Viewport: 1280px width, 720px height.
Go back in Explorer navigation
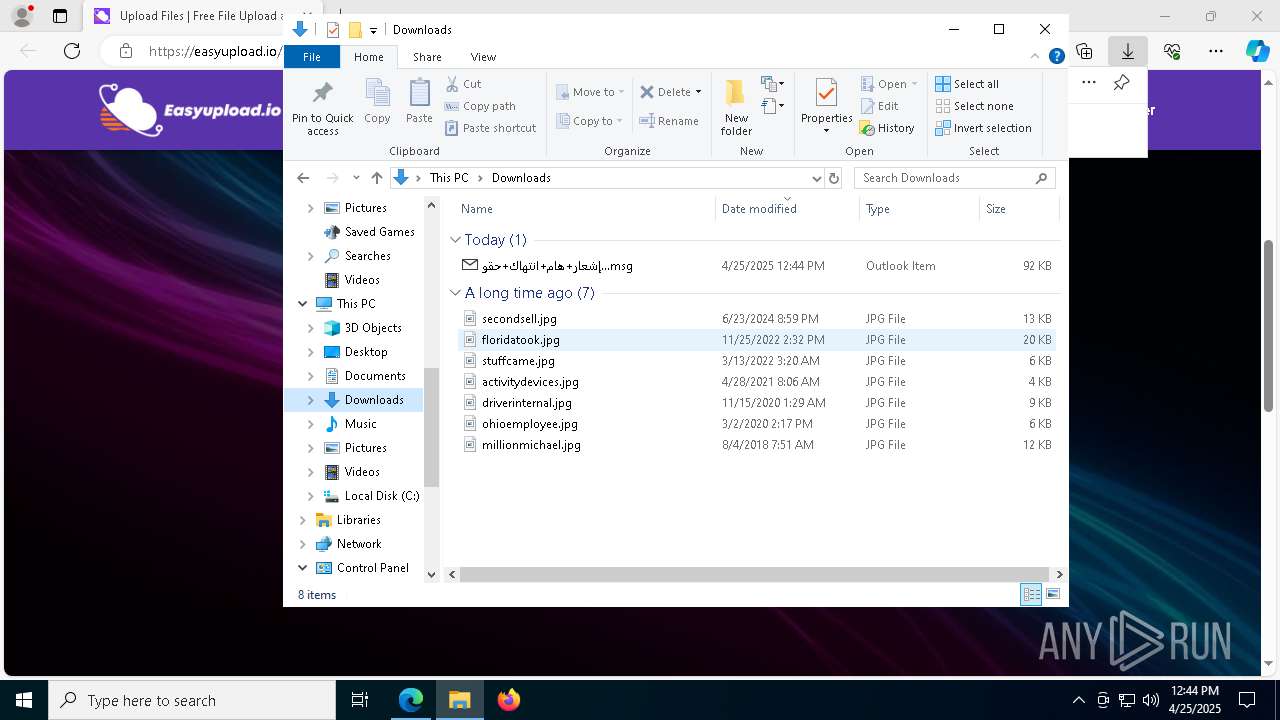303,178
